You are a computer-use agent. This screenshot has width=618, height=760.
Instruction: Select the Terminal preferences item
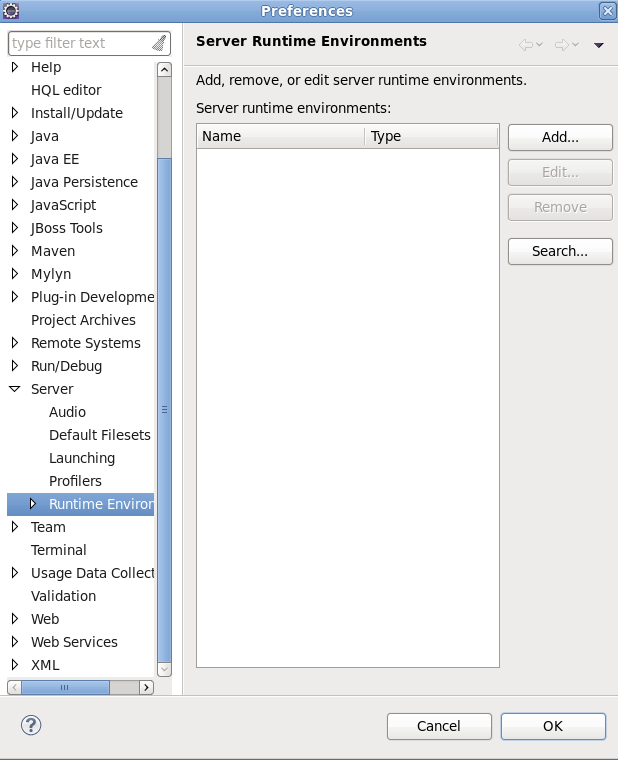(59, 550)
